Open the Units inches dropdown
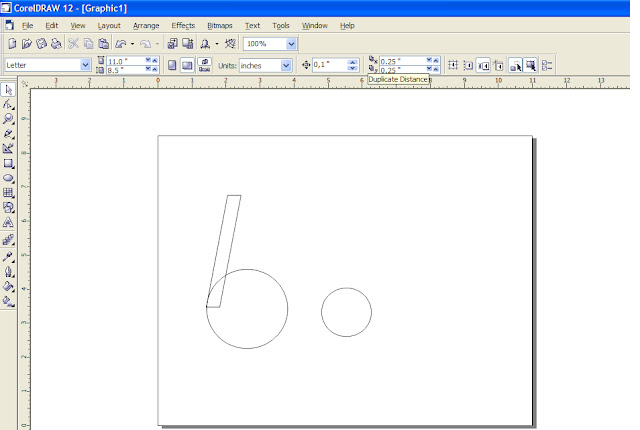640x430 pixels. (x=286, y=65)
